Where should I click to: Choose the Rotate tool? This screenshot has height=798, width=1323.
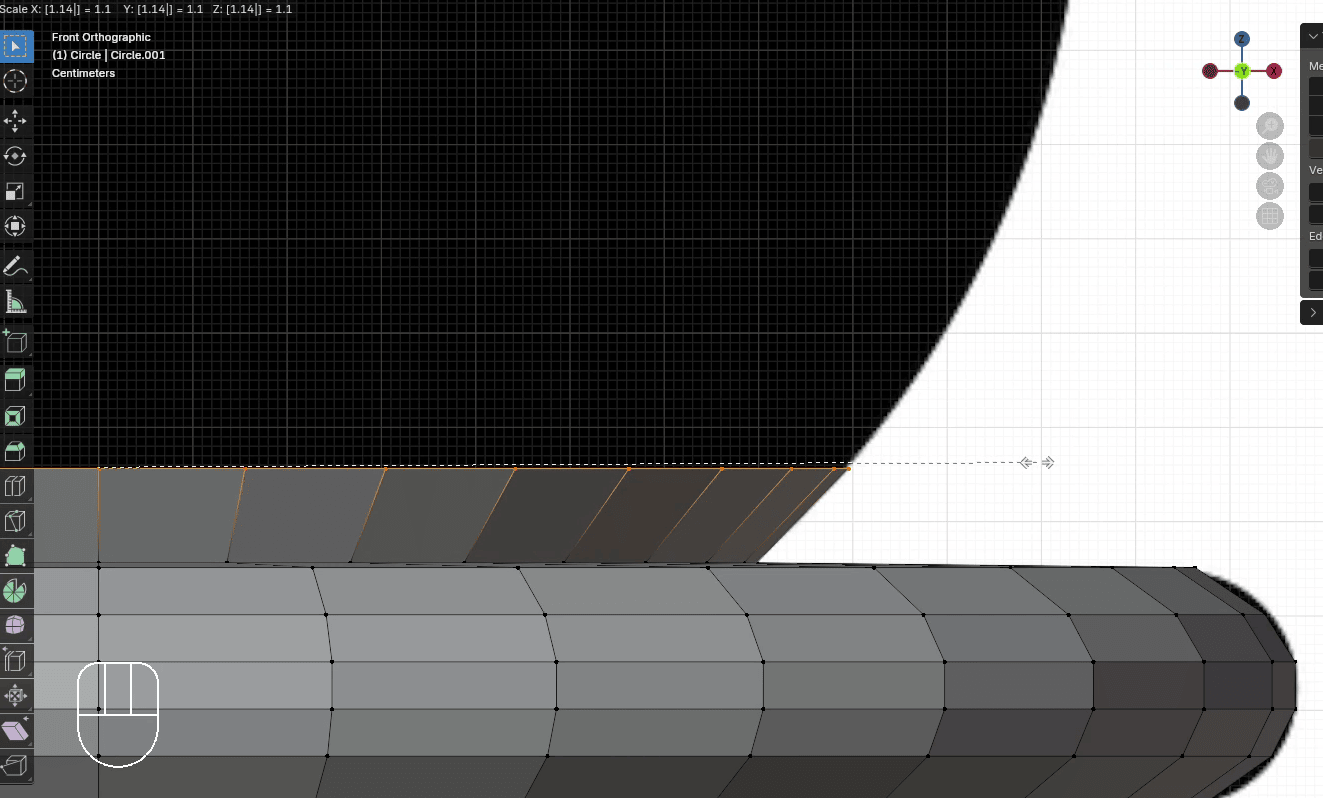(x=15, y=156)
